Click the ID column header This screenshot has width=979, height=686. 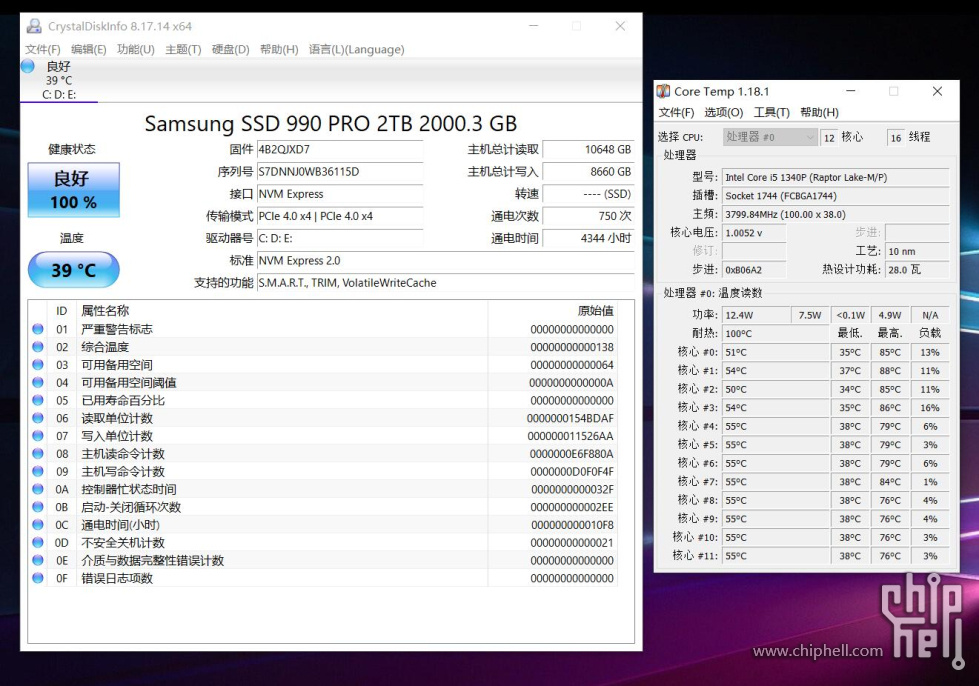point(62,311)
